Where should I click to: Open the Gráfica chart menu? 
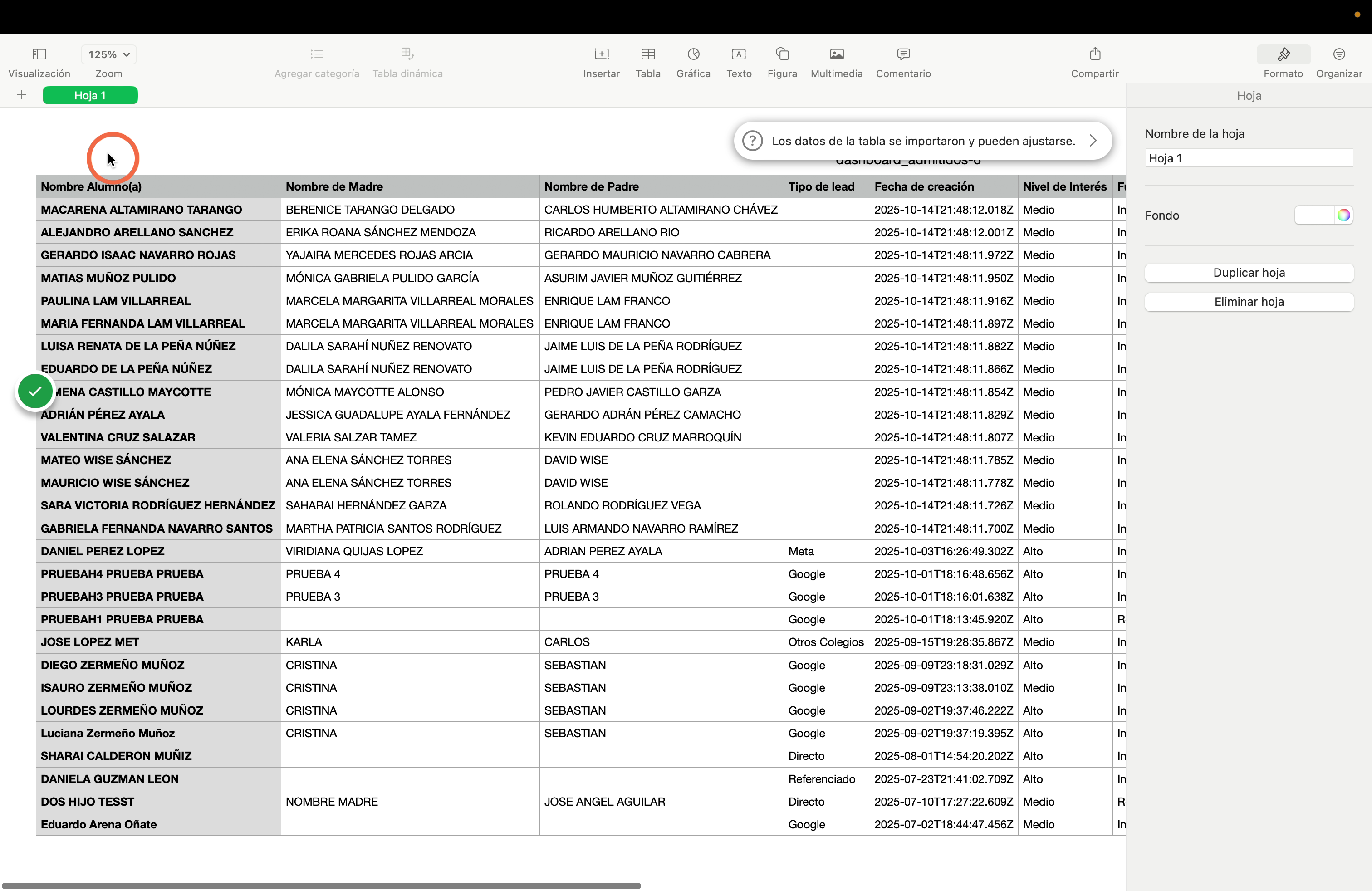(694, 54)
